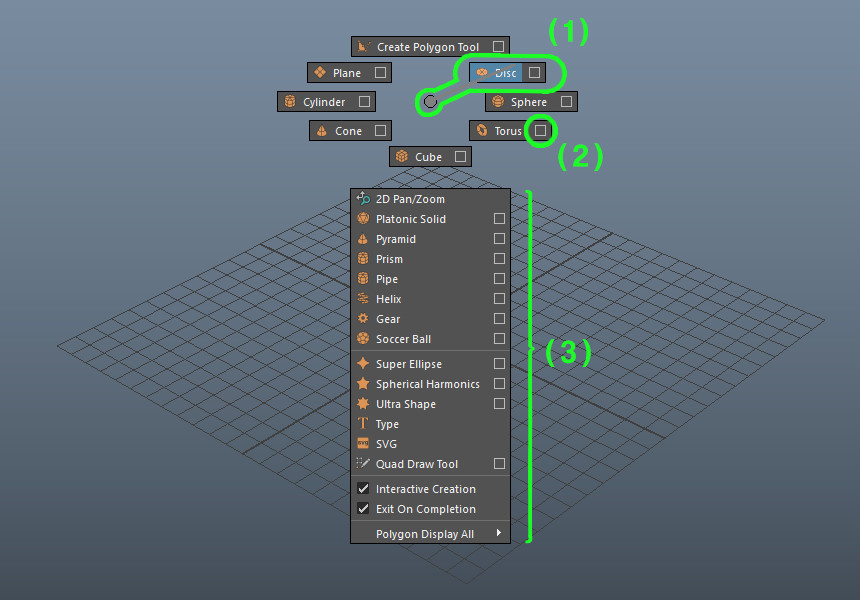Click the Plane primitive icon
This screenshot has height=600, width=860.
pos(320,72)
